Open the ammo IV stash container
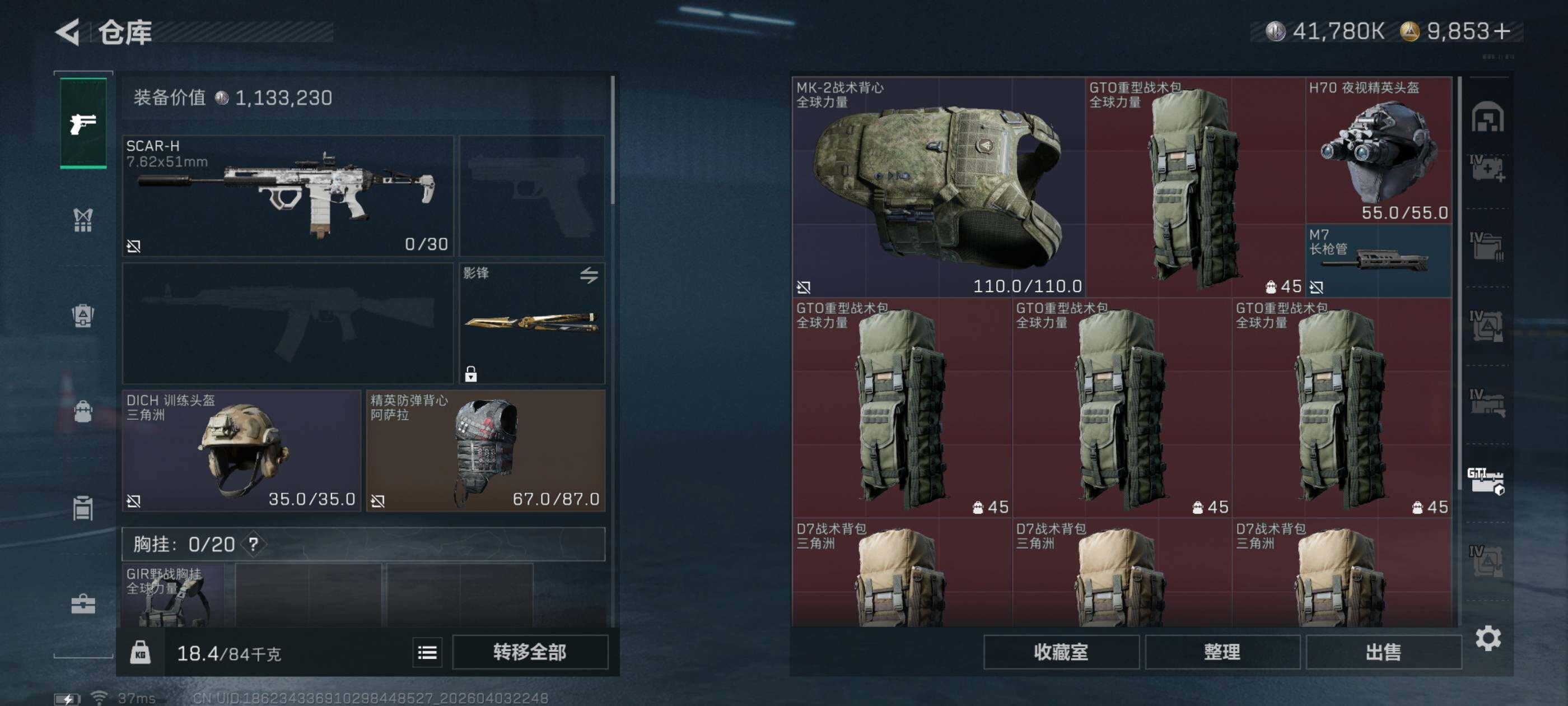Image resolution: width=1568 pixels, height=706 pixels. tap(1487, 246)
